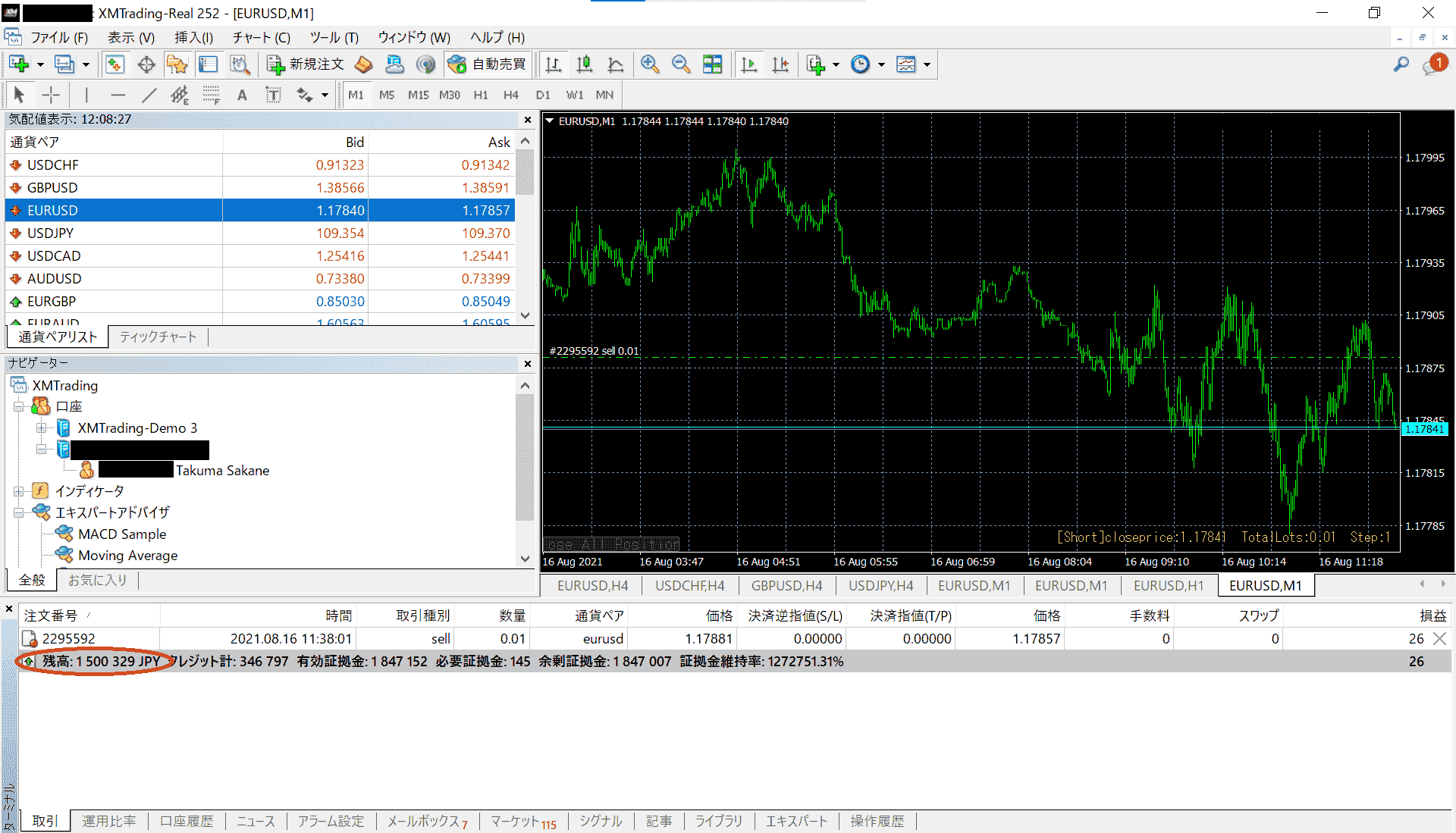Switch chart to H4 timeframe
The height and width of the screenshot is (833, 1456).
[x=510, y=95]
